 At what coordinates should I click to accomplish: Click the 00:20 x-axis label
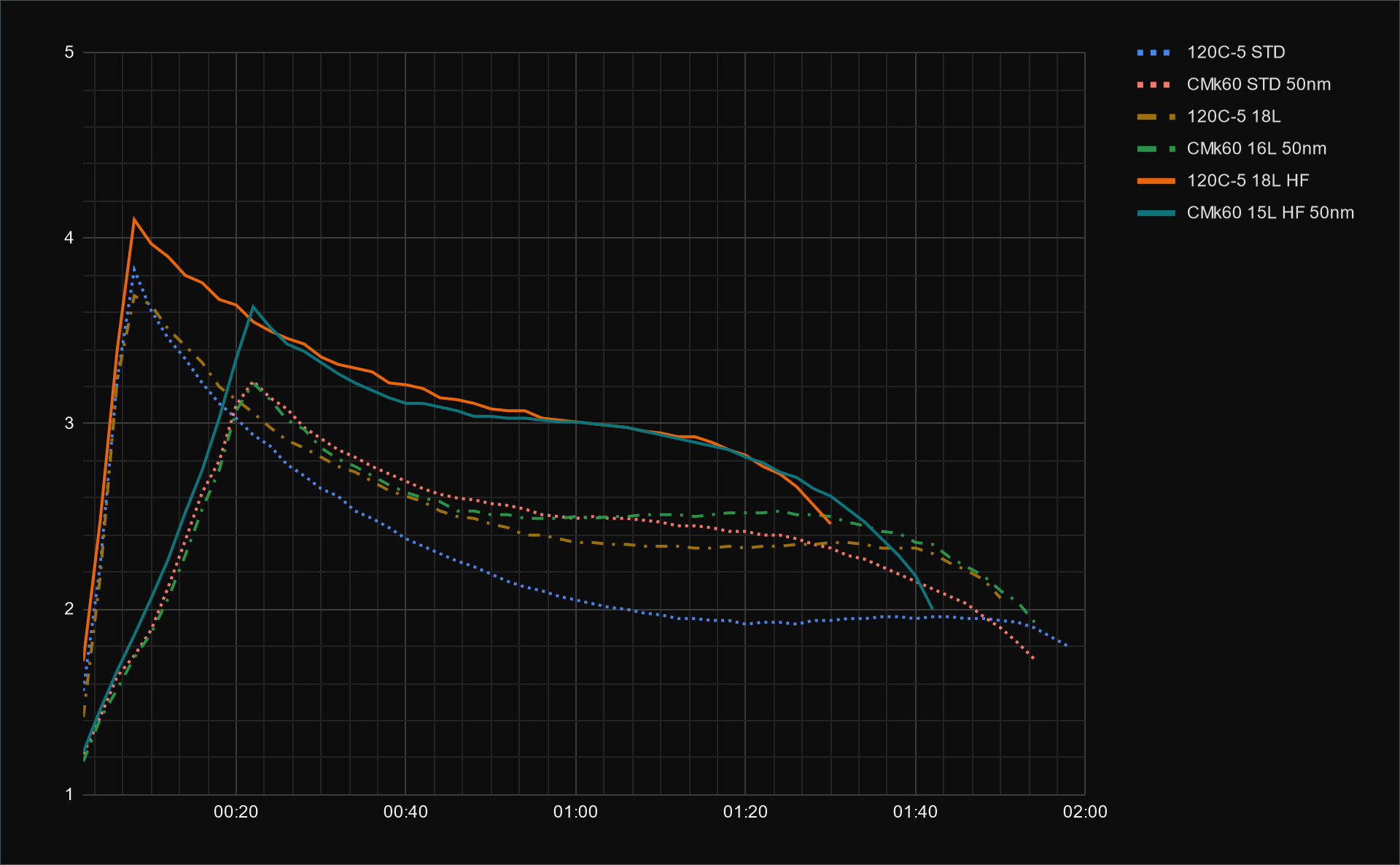coord(236,812)
